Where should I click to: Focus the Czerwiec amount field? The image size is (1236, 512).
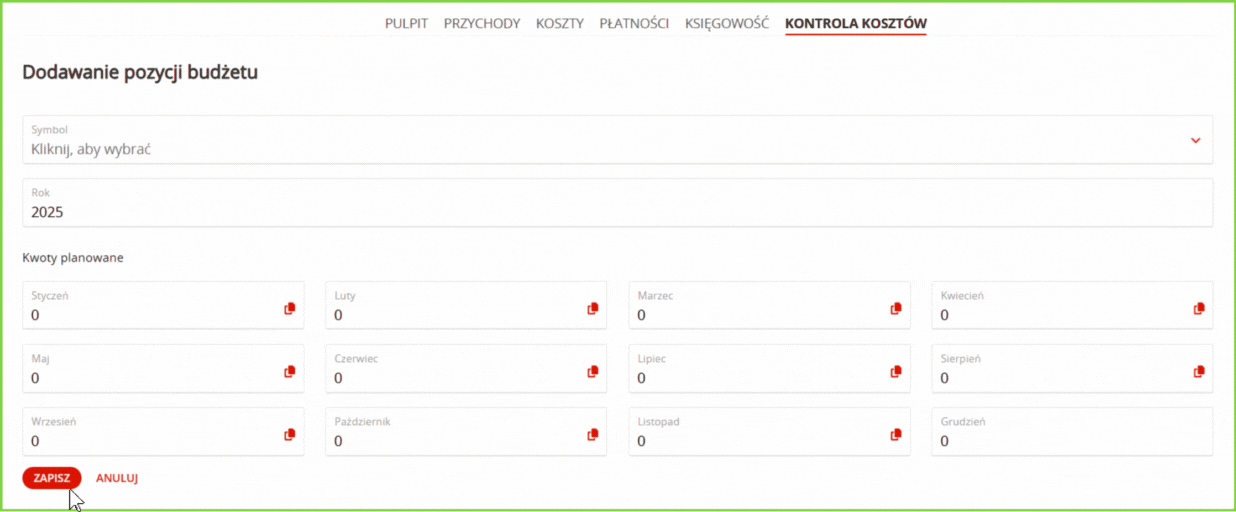point(466,368)
